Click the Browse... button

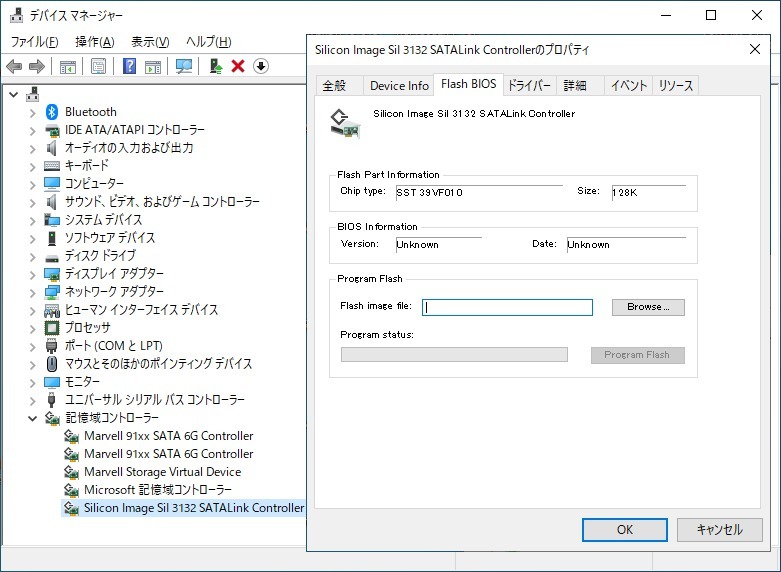click(x=648, y=307)
